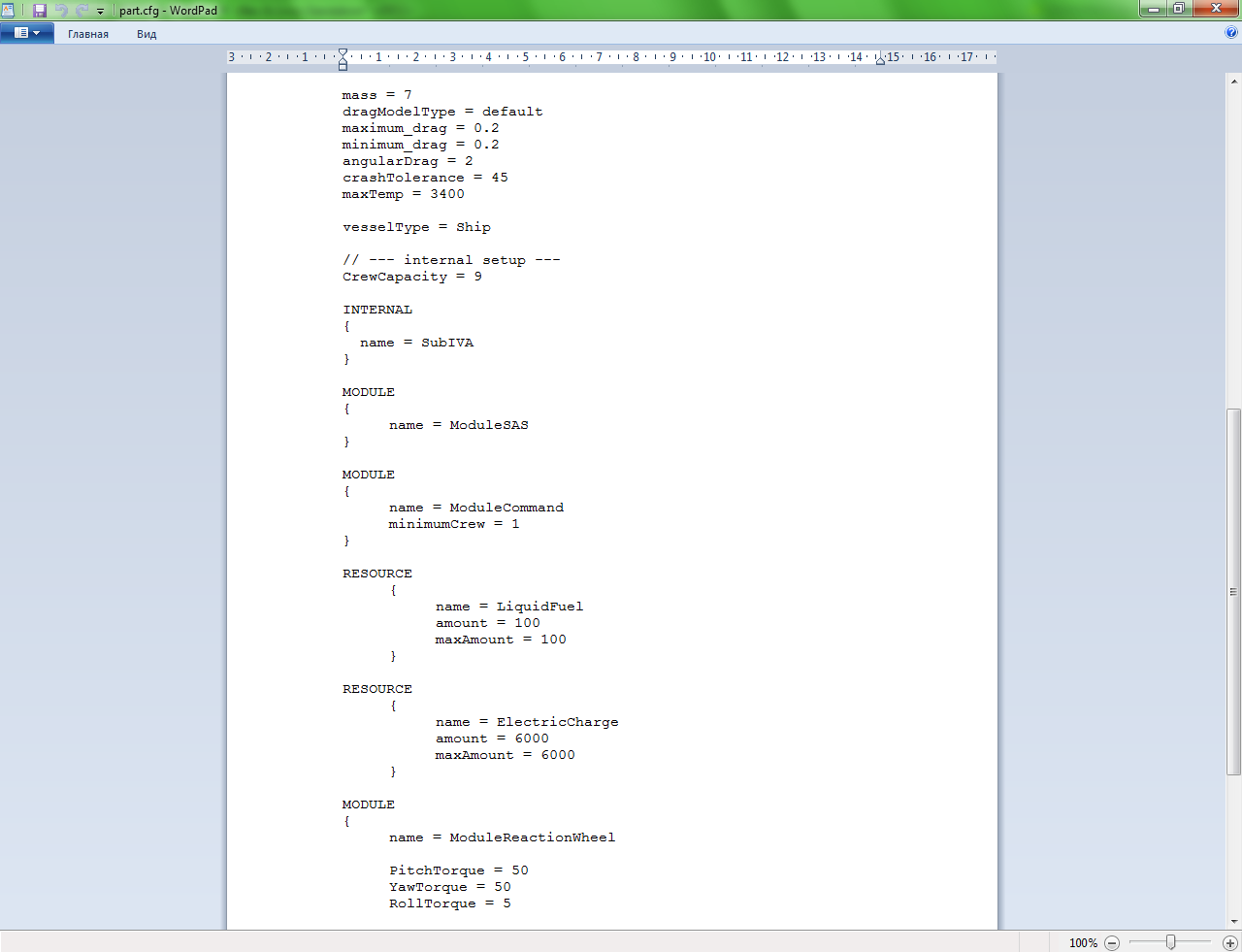This screenshot has height=952, width=1242.
Task: Minimize the WordPad window
Action: coord(1153,9)
